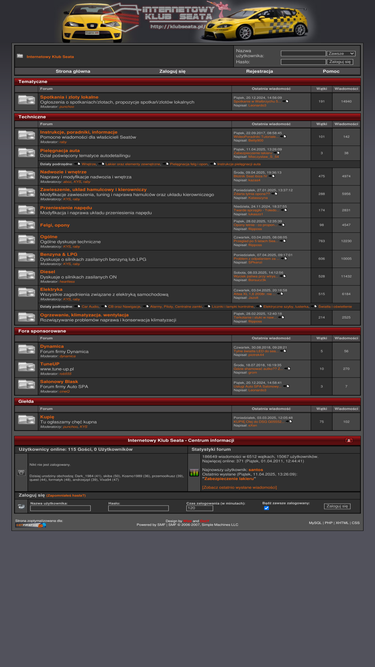
Task: Click folder icon beside Internetowy Klub Seata breadcrumb
Action: pos(20,56)
